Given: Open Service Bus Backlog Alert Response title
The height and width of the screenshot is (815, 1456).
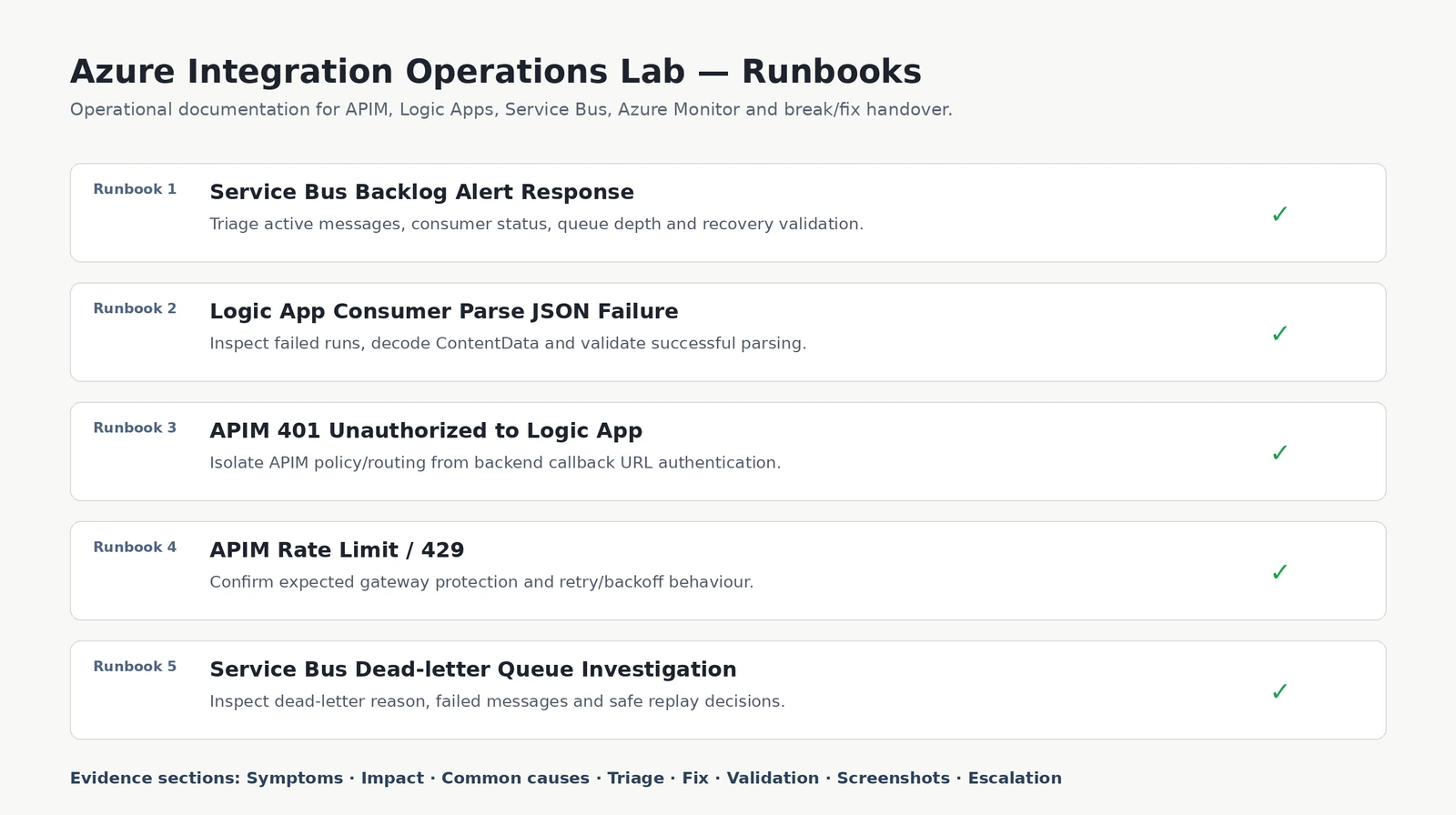Looking at the screenshot, I should tap(421, 192).
